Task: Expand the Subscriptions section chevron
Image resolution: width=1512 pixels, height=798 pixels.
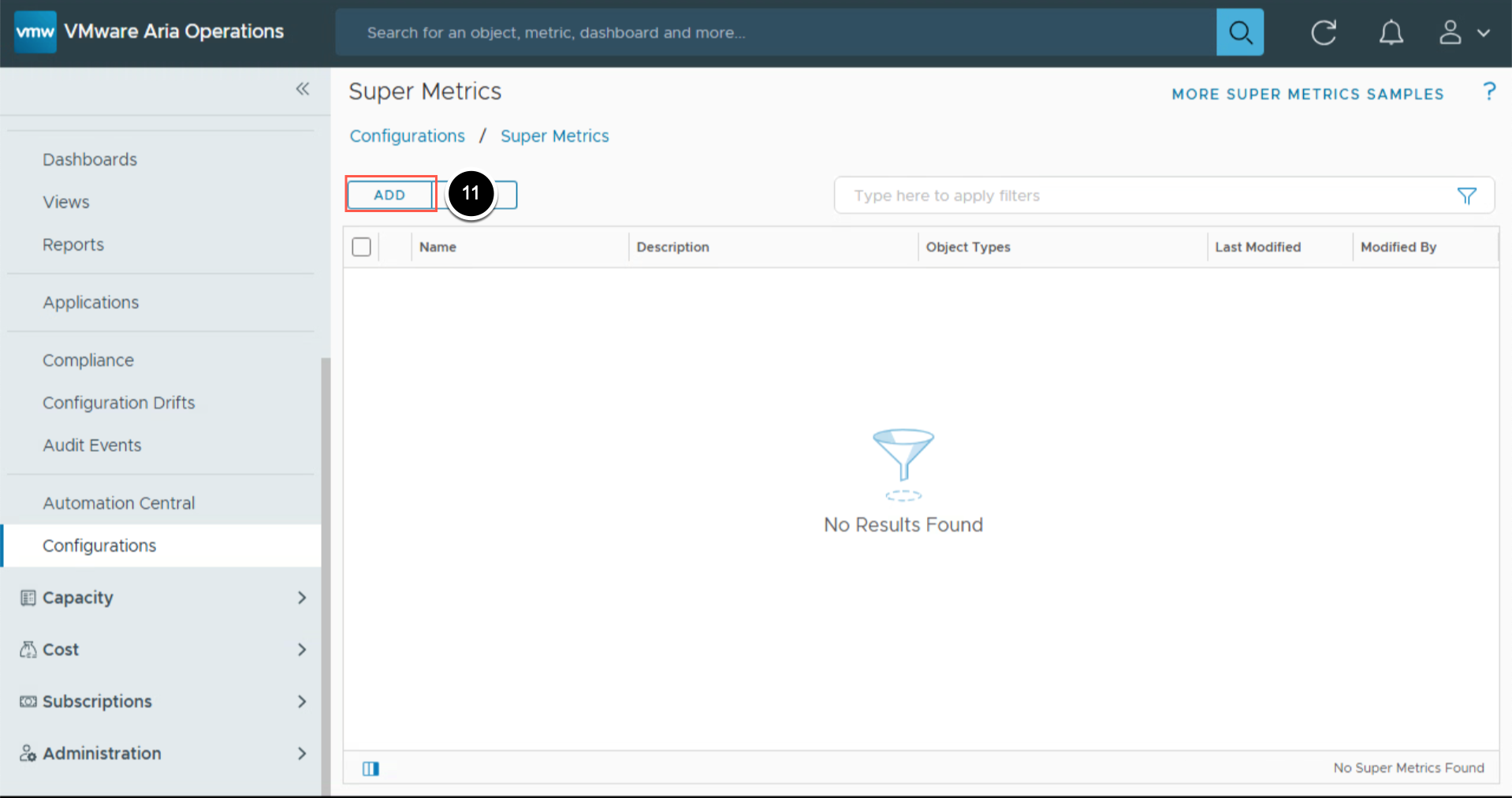Action: 302,702
